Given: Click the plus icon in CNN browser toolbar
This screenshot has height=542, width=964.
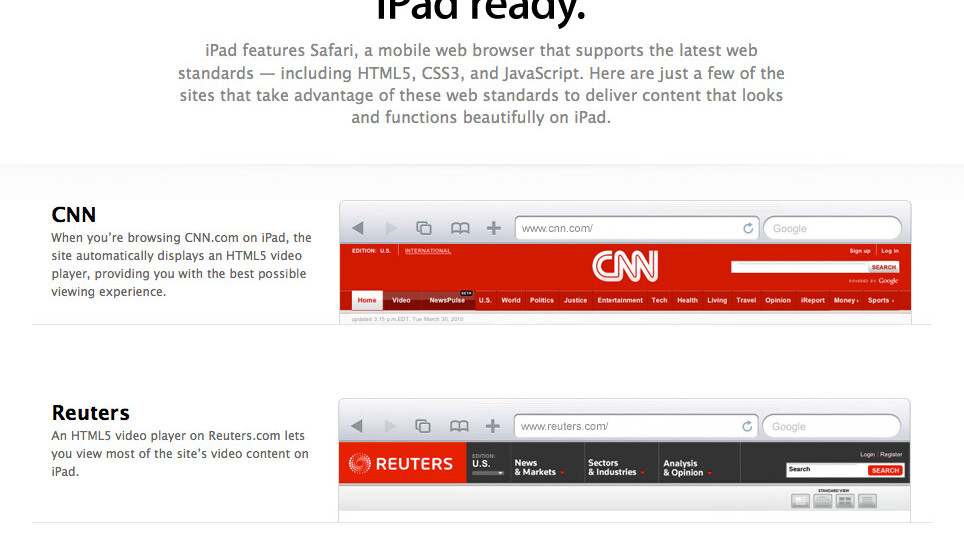Looking at the screenshot, I should pos(494,229).
